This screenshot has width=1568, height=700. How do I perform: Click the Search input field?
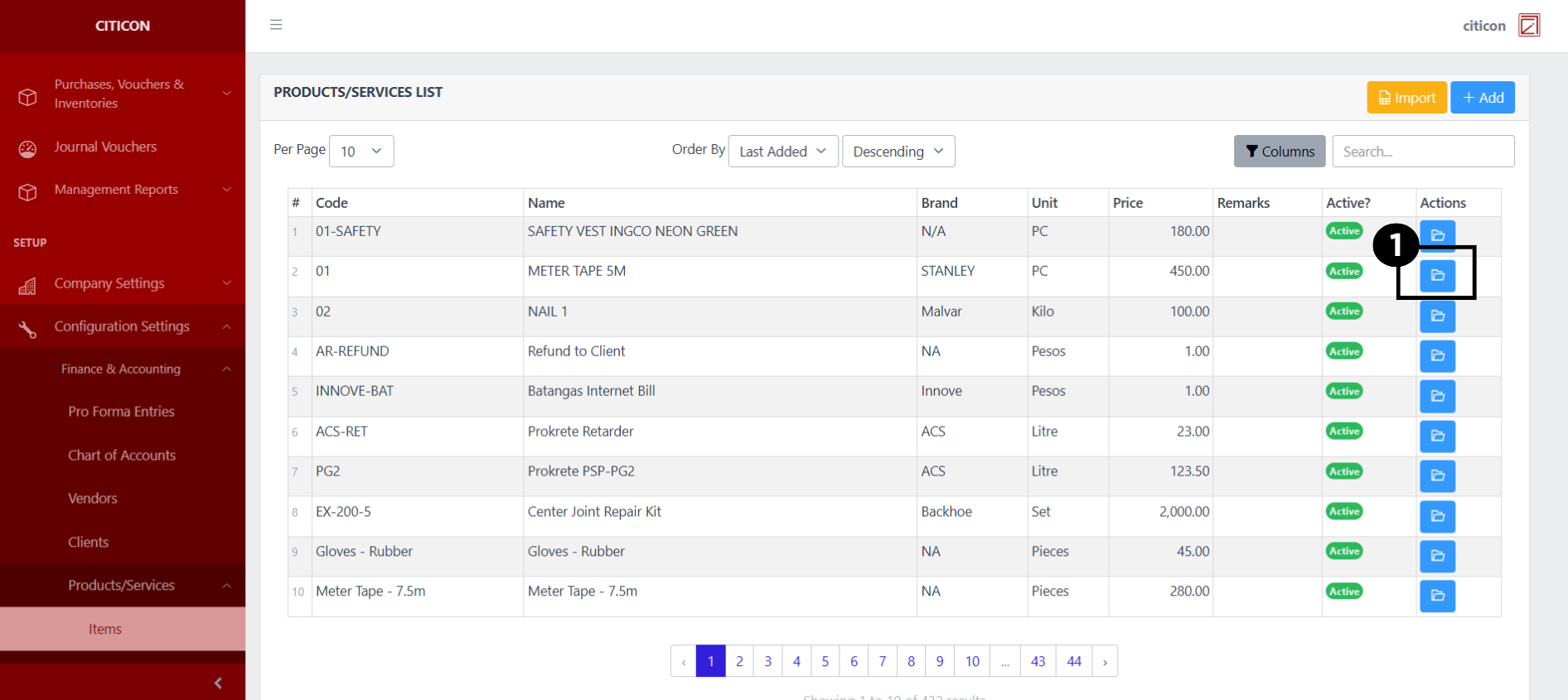coord(1423,151)
